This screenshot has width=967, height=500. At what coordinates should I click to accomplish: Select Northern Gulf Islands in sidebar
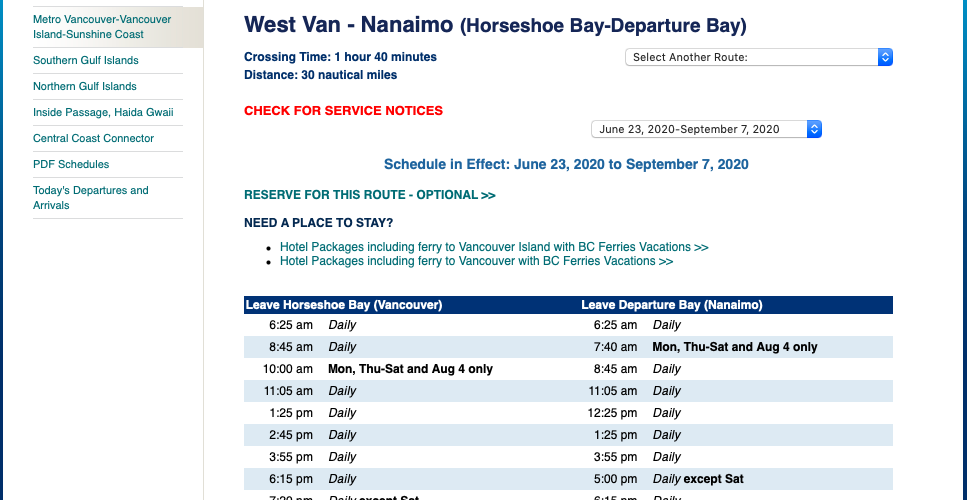point(85,86)
